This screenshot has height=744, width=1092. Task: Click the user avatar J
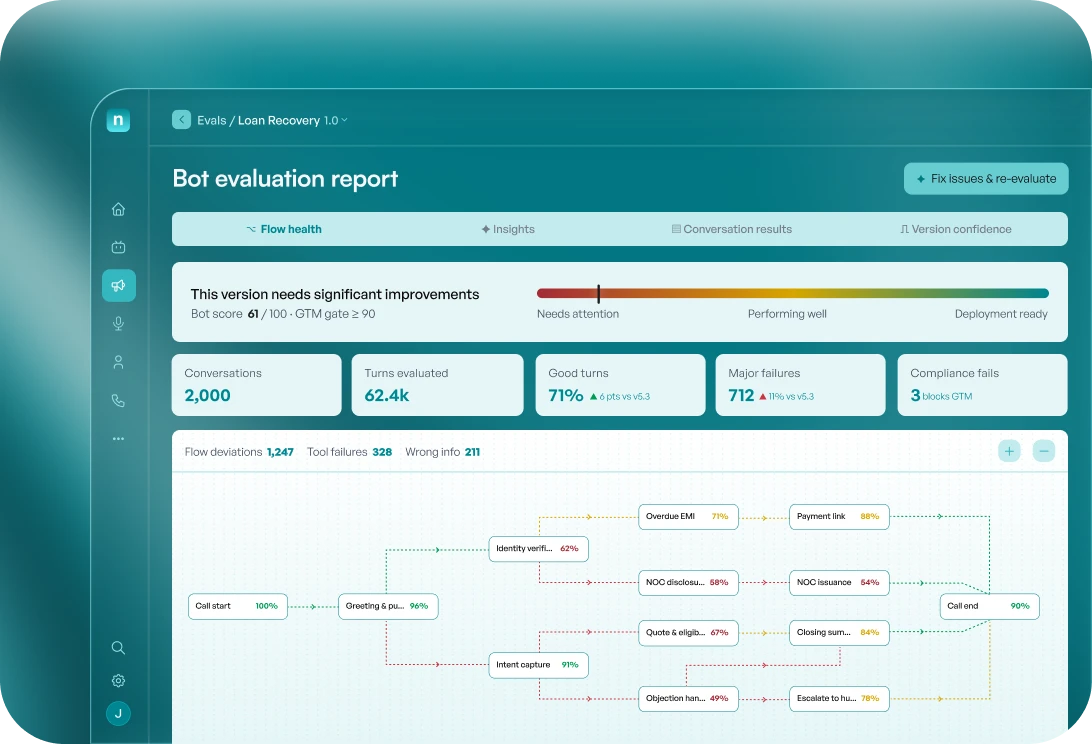click(118, 713)
